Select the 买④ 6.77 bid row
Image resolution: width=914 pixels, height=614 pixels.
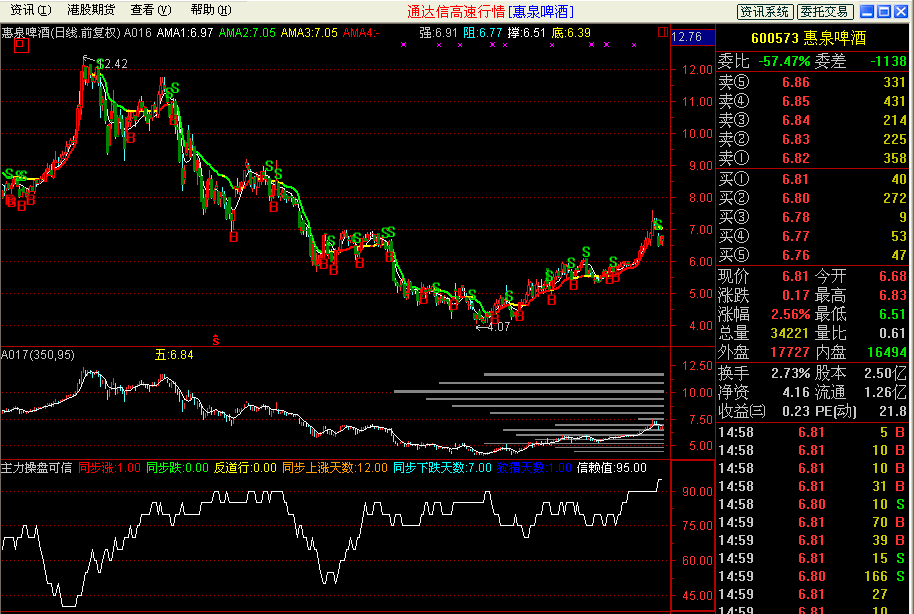812,236
